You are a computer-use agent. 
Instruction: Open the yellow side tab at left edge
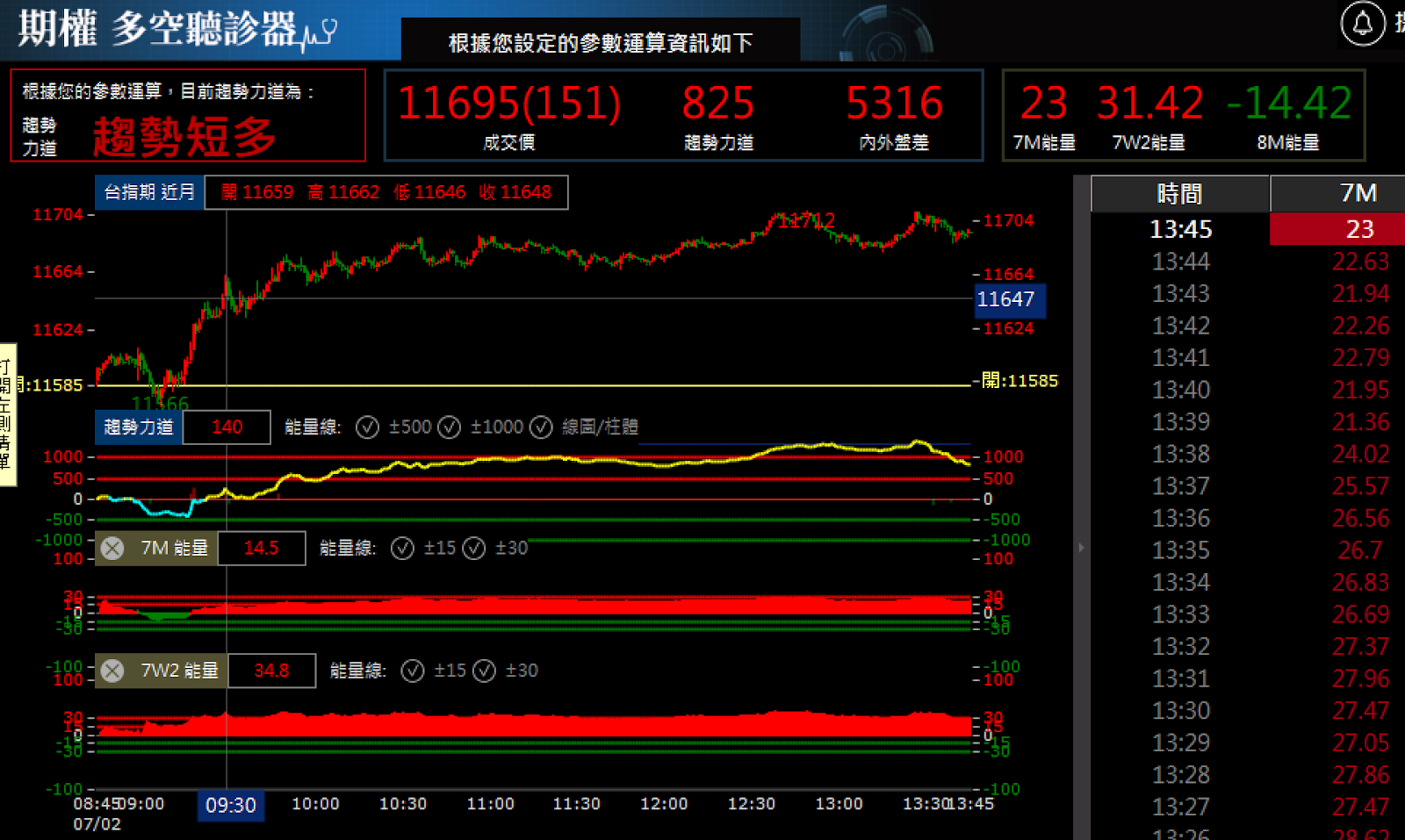(x=7, y=414)
